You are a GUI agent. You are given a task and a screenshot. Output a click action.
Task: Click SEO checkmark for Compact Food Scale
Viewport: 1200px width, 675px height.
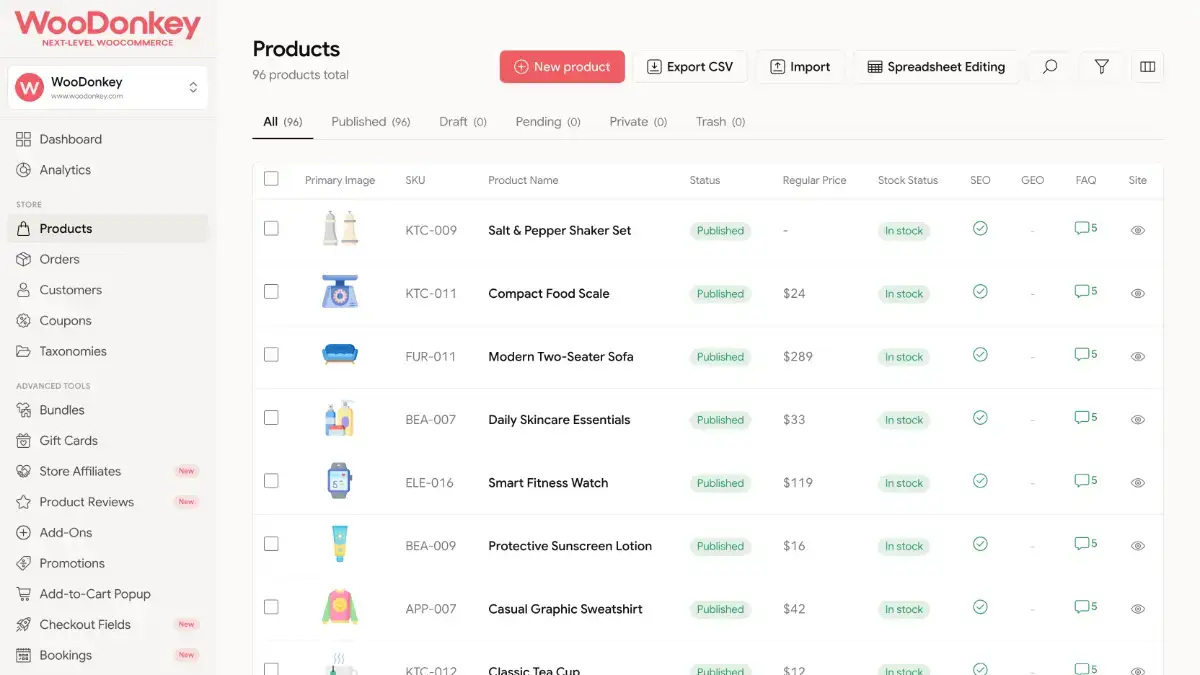[980, 291]
